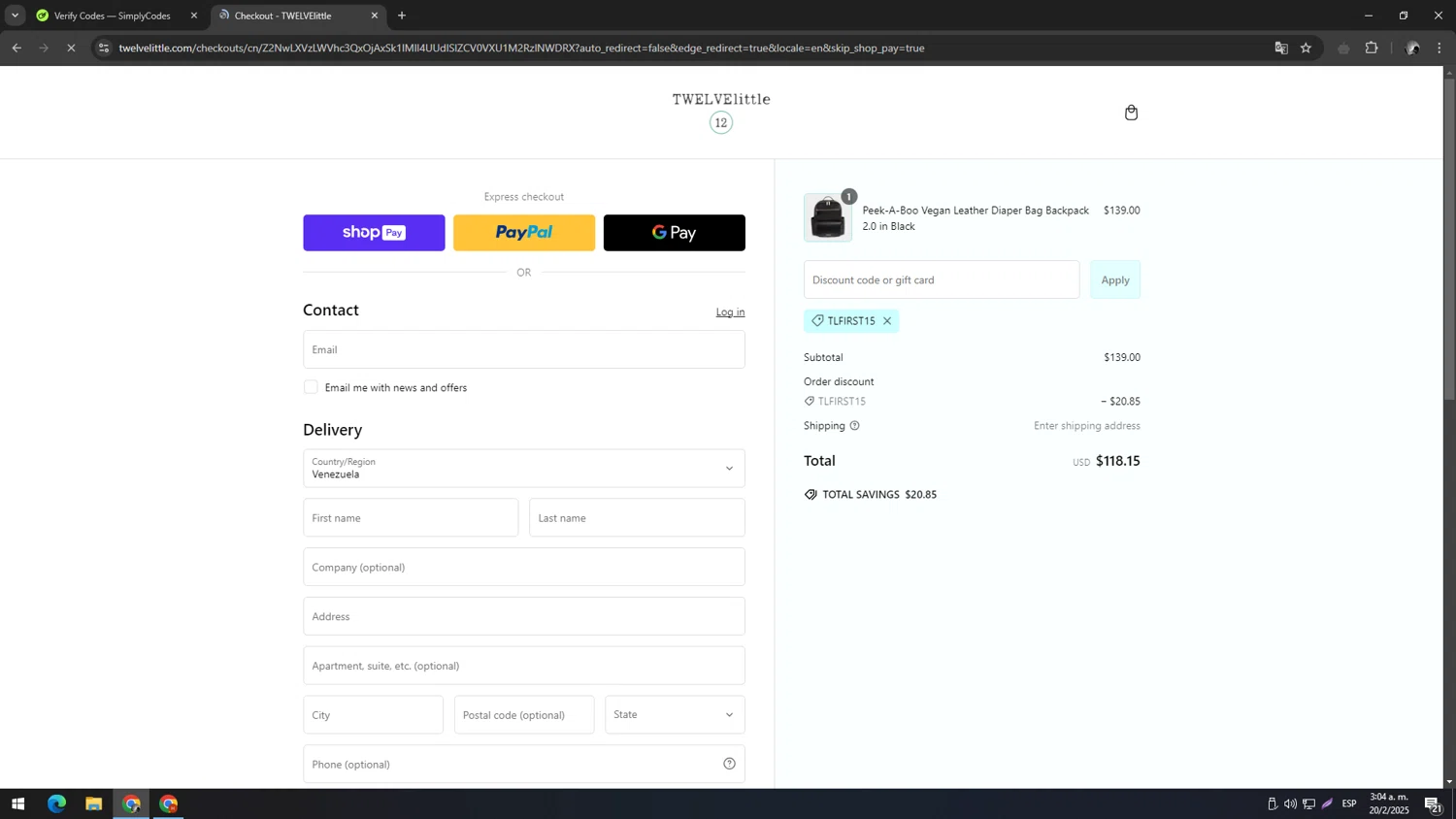Remove the TLFIRST15 discount code
The height and width of the screenshot is (819, 1456).
tap(887, 321)
